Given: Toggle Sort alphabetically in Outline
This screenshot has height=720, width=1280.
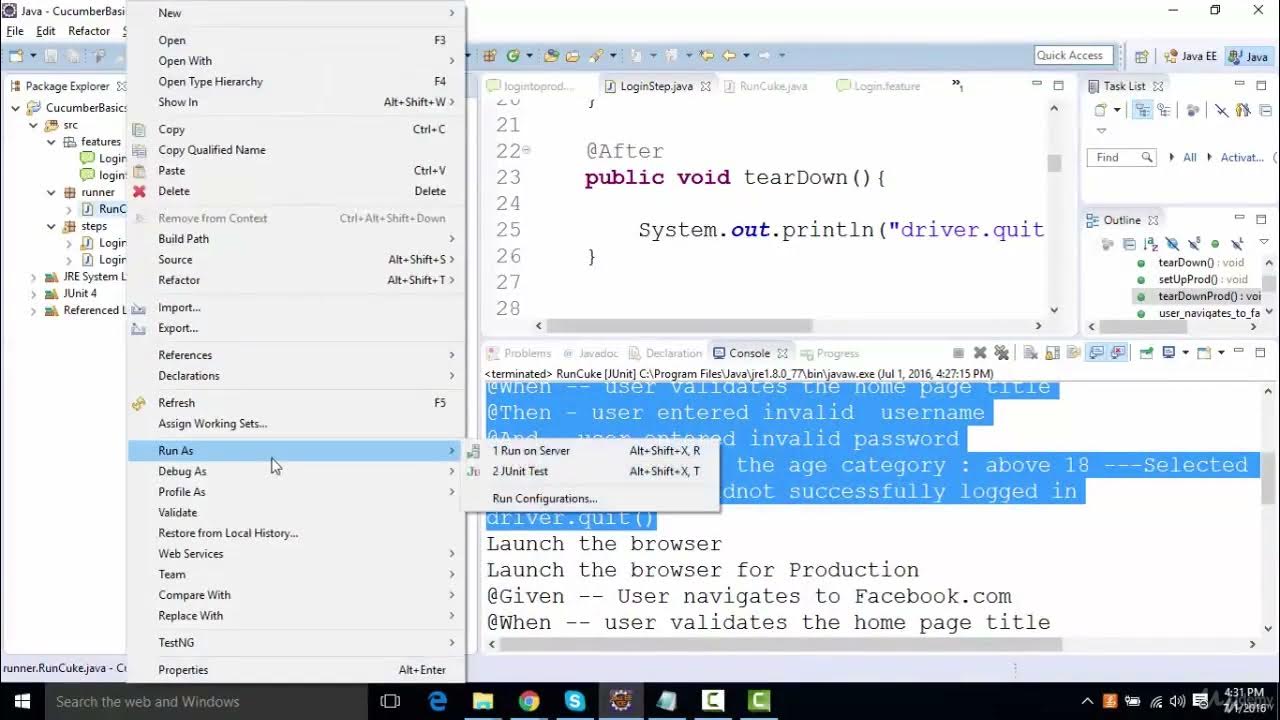Looking at the screenshot, I should coord(1150,244).
